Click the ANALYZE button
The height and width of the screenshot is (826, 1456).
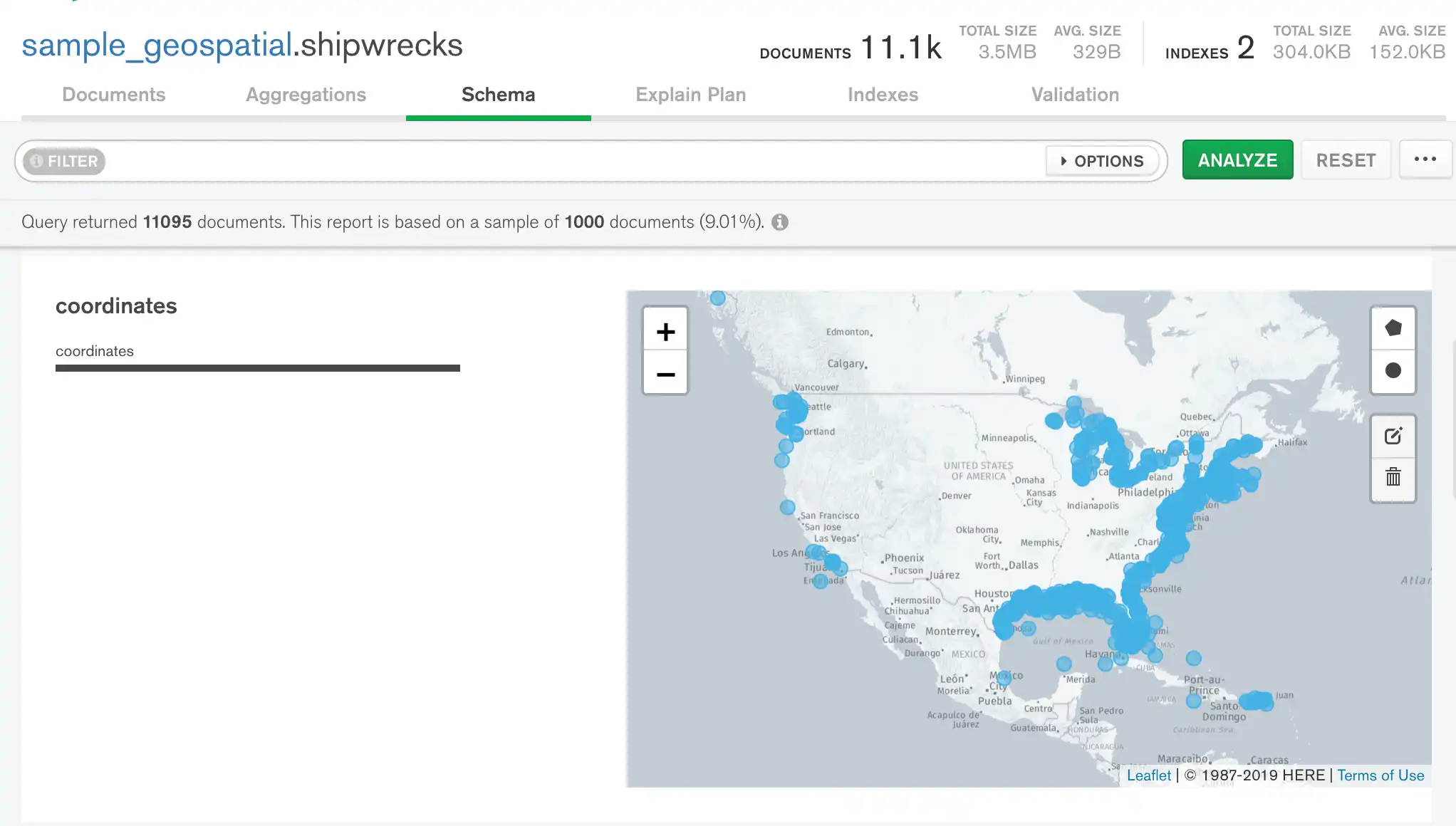(x=1238, y=160)
